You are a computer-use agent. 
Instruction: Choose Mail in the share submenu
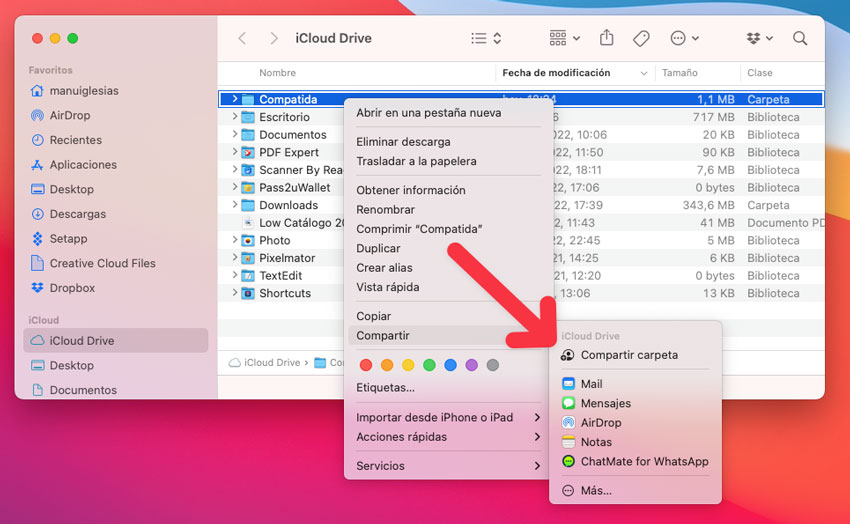pyautogui.click(x=591, y=384)
